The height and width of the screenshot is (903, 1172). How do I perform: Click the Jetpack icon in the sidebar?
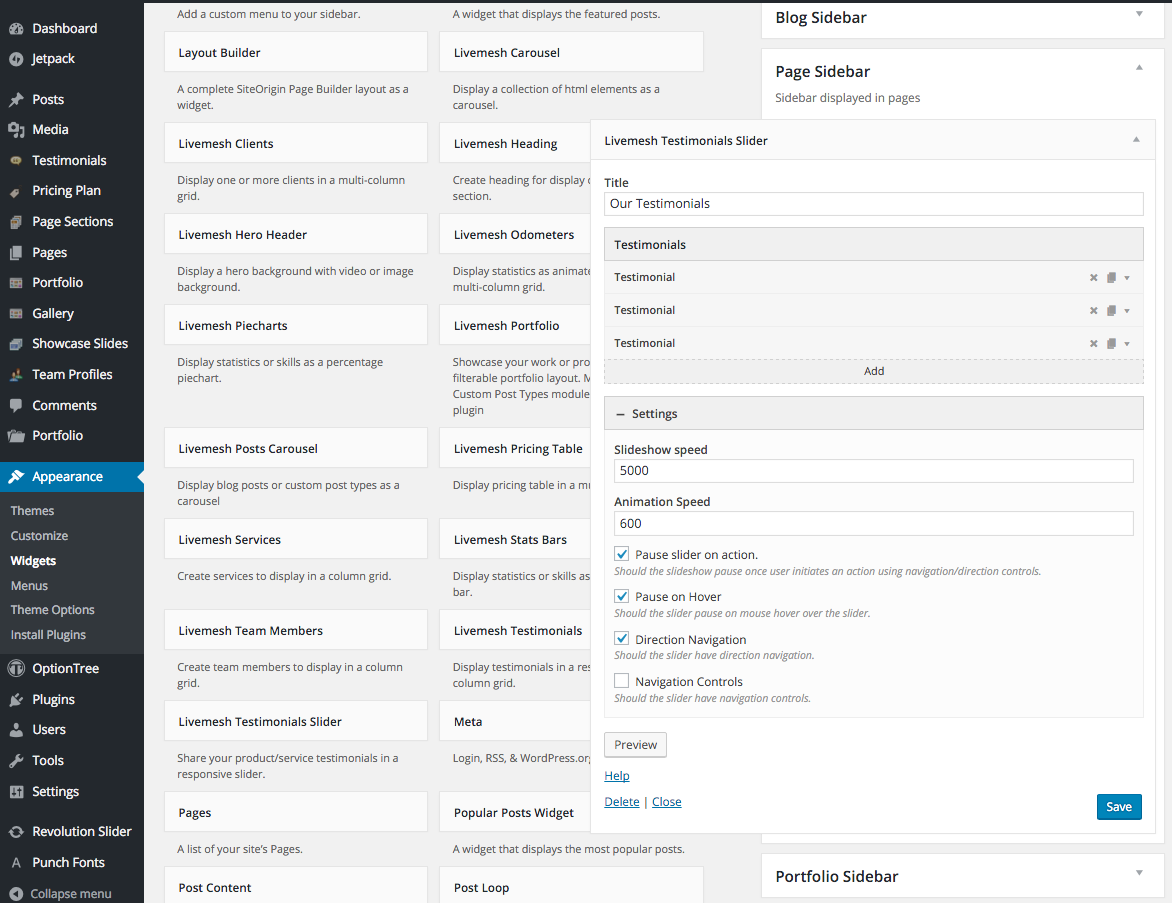(16, 59)
